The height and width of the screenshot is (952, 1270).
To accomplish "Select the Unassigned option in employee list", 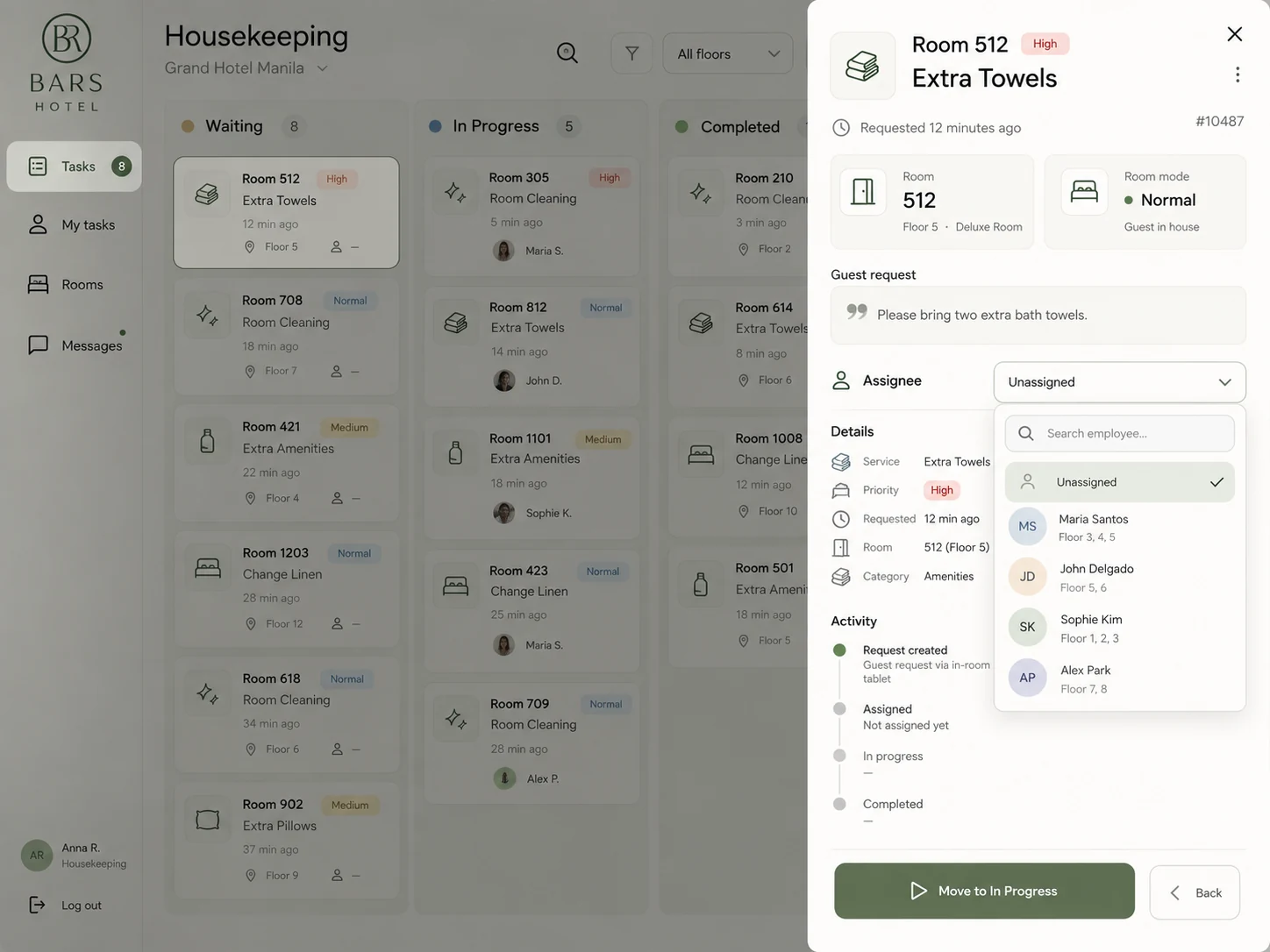I will pyautogui.click(x=1119, y=482).
